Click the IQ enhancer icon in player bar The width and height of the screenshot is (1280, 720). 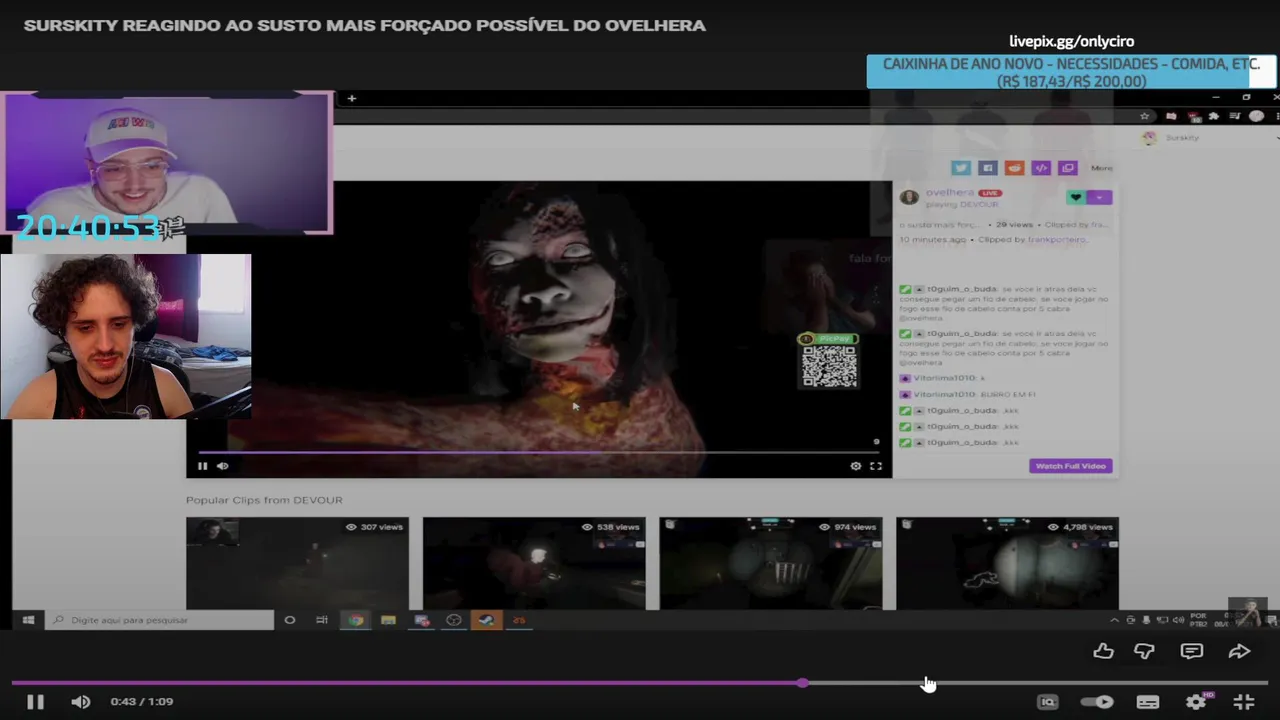pos(1047,702)
